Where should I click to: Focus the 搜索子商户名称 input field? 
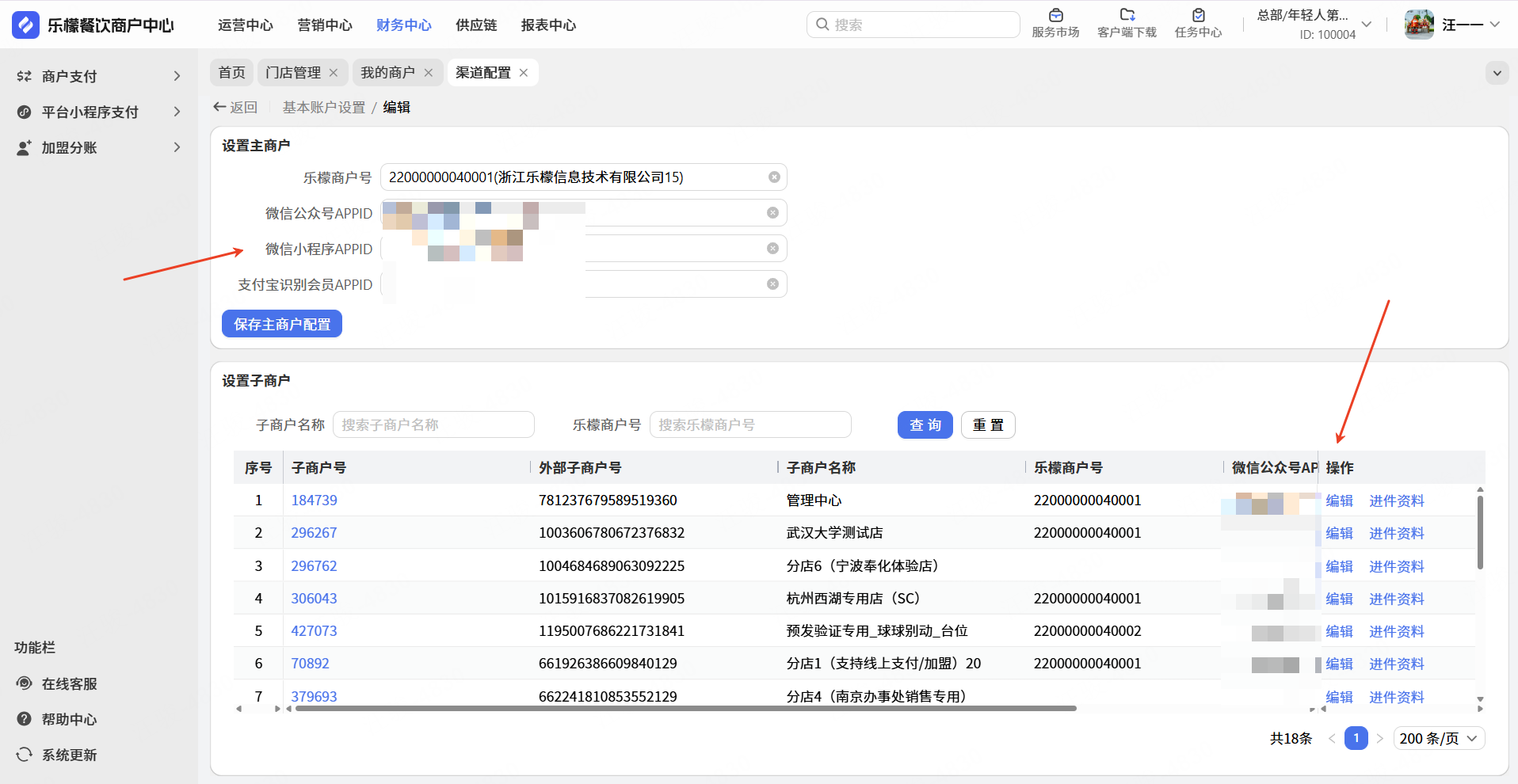pos(433,425)
